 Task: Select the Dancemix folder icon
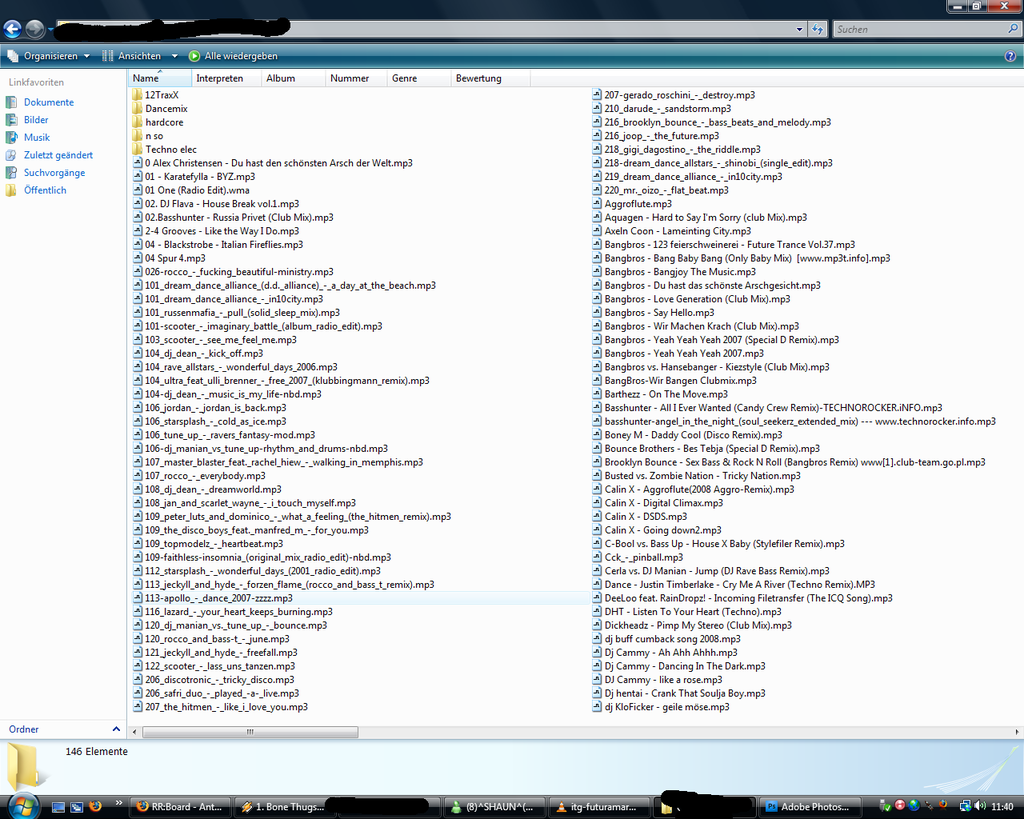tap(137, 108)
